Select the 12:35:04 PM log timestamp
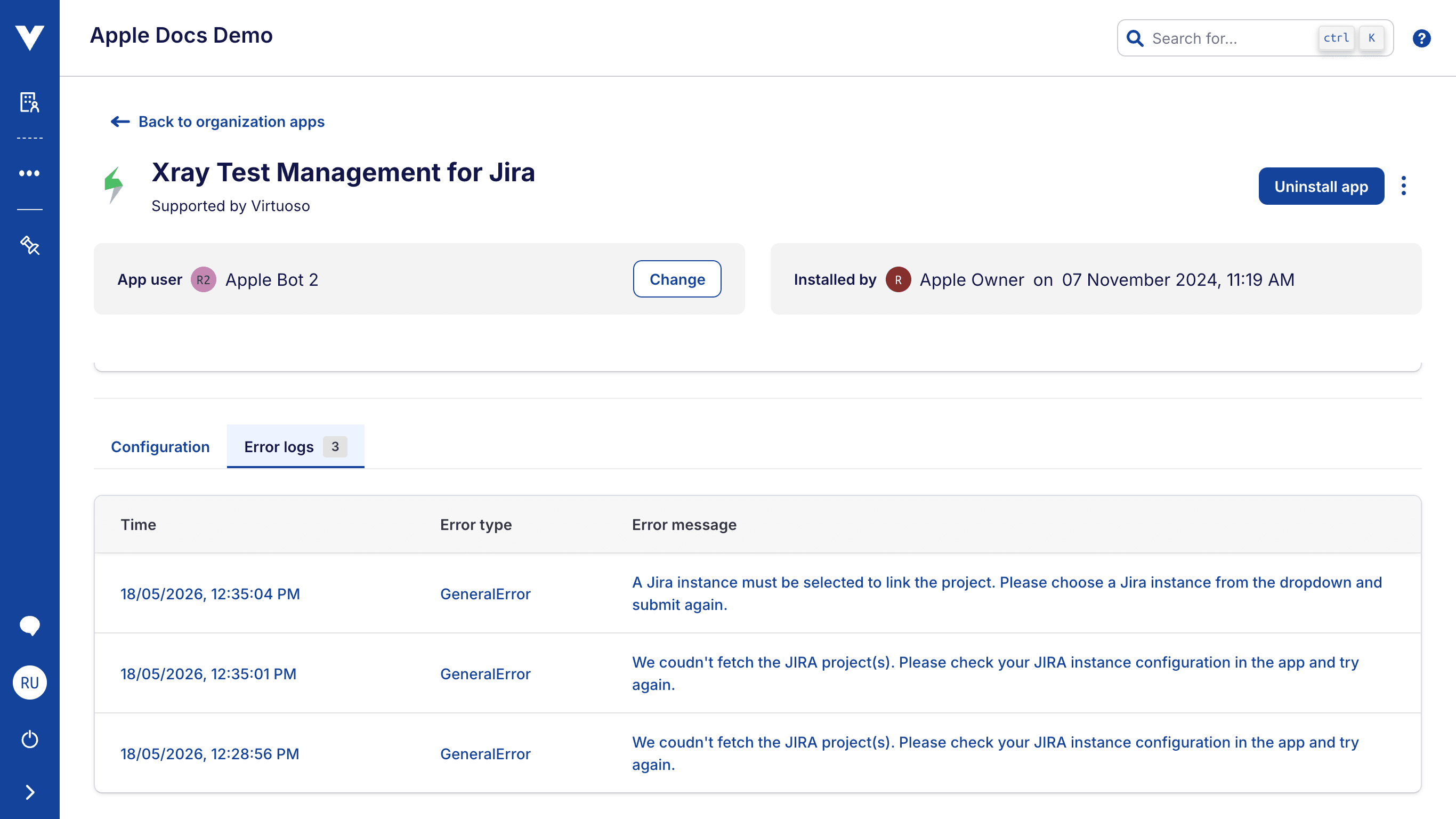The width and height of the screenshot is (1456, 819). tap(211, 594)
